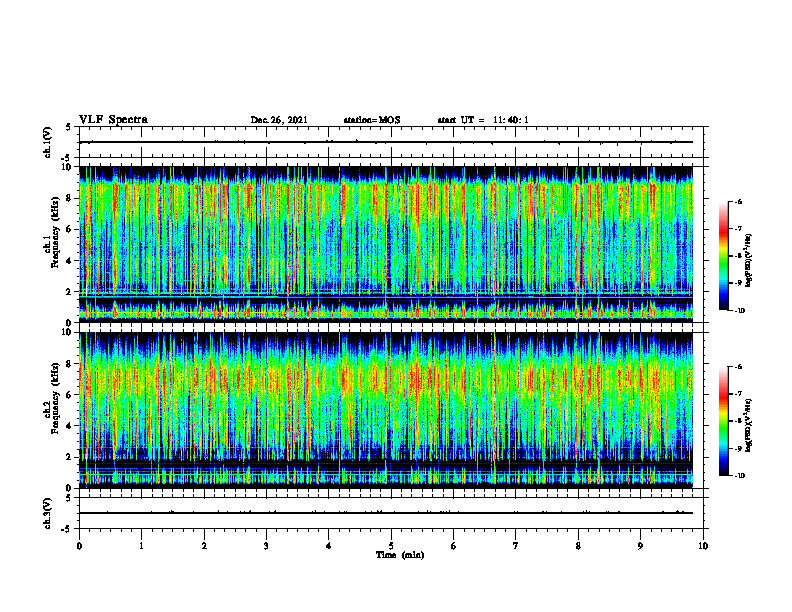Click the '3' tick label on time axis
This screenshot has width=792, height=612.
click(x=266, y=546)
